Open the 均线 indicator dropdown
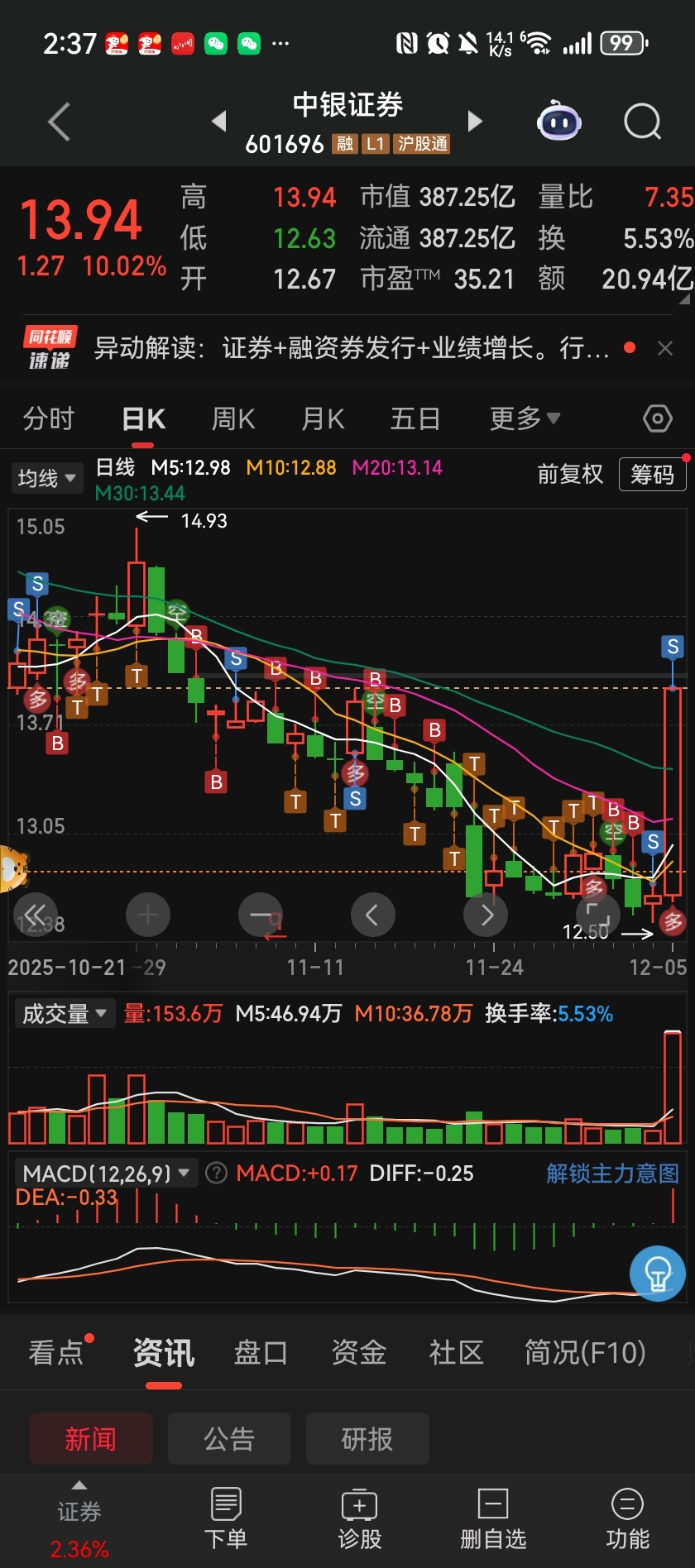This screenshot has width=695, height=1568. [46, 477]
